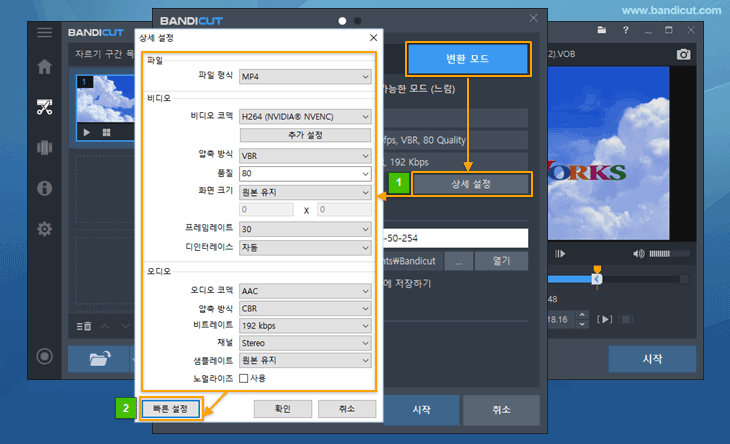Click the open file folder button

(x=99, y=359)
